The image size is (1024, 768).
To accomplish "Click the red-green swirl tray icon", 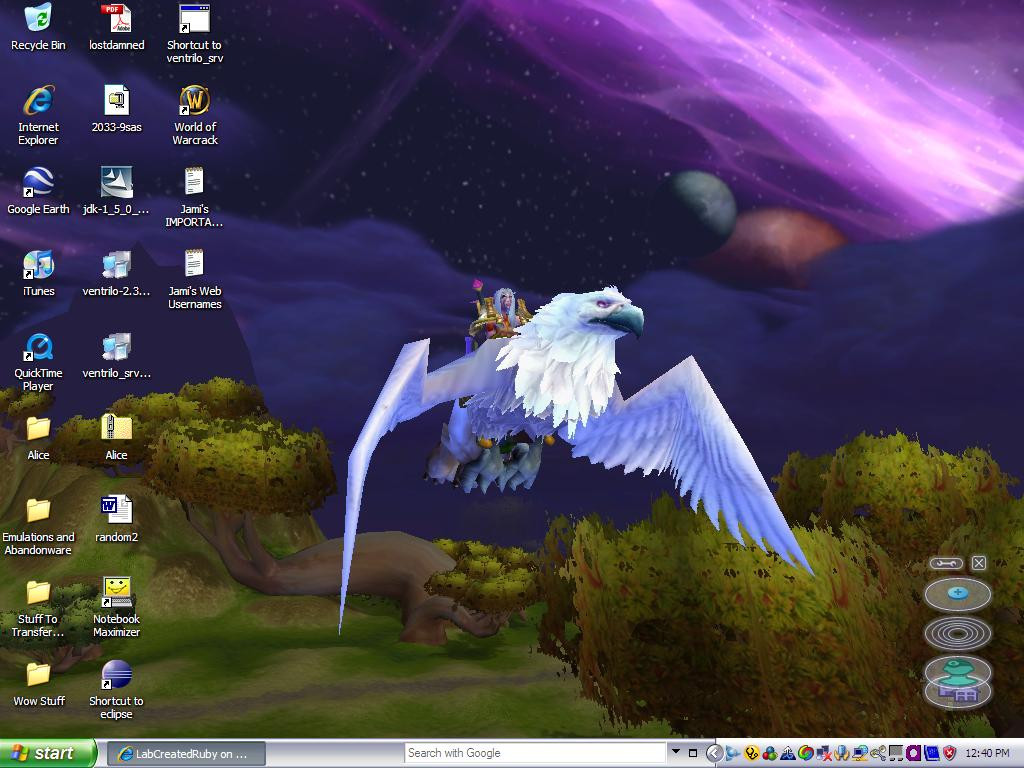I will (x=806, y=754).
